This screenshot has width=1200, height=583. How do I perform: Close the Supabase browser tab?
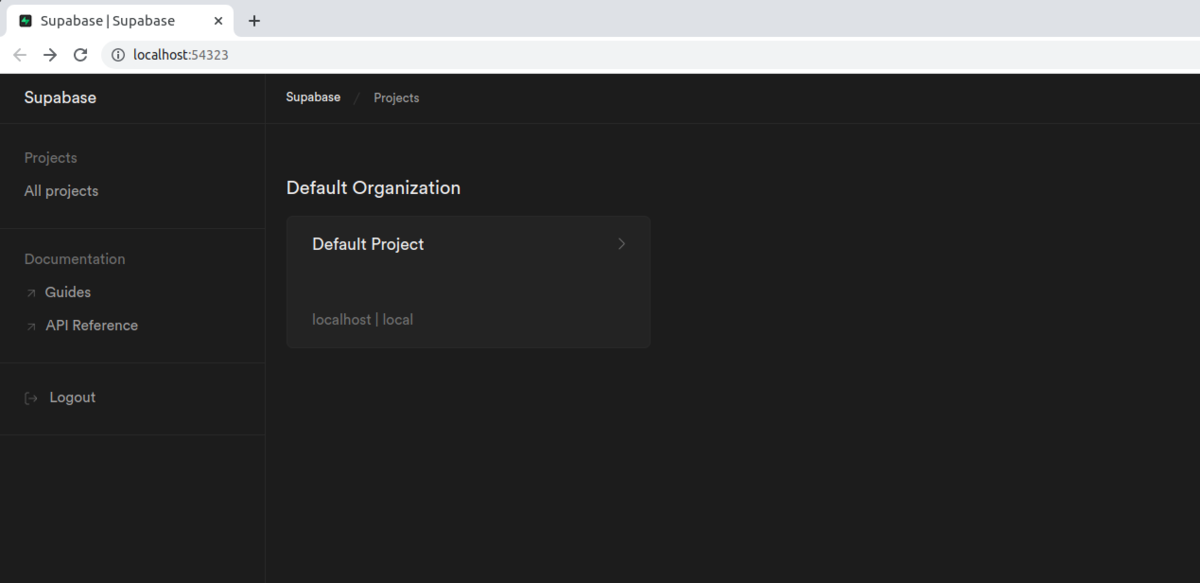pos(218,20)
